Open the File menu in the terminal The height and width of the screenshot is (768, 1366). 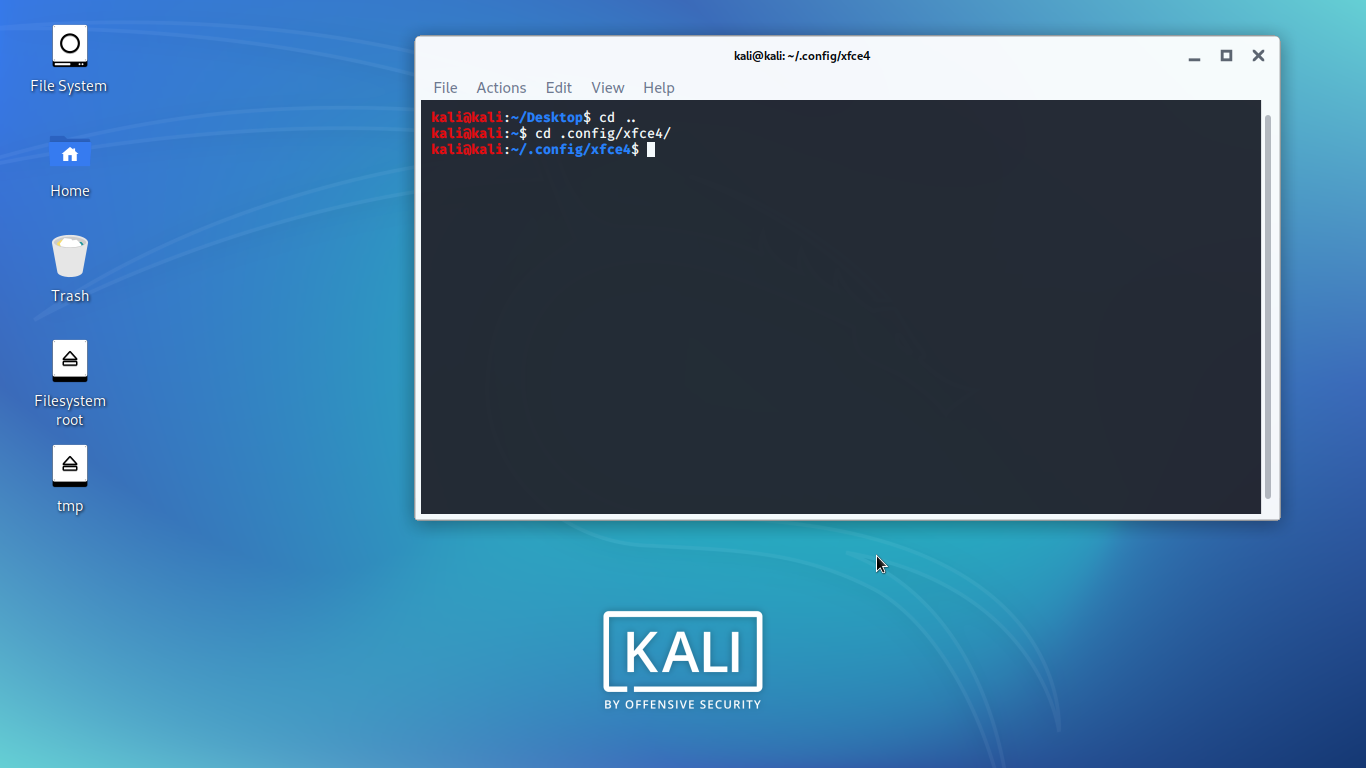click(x=445, y=88)
